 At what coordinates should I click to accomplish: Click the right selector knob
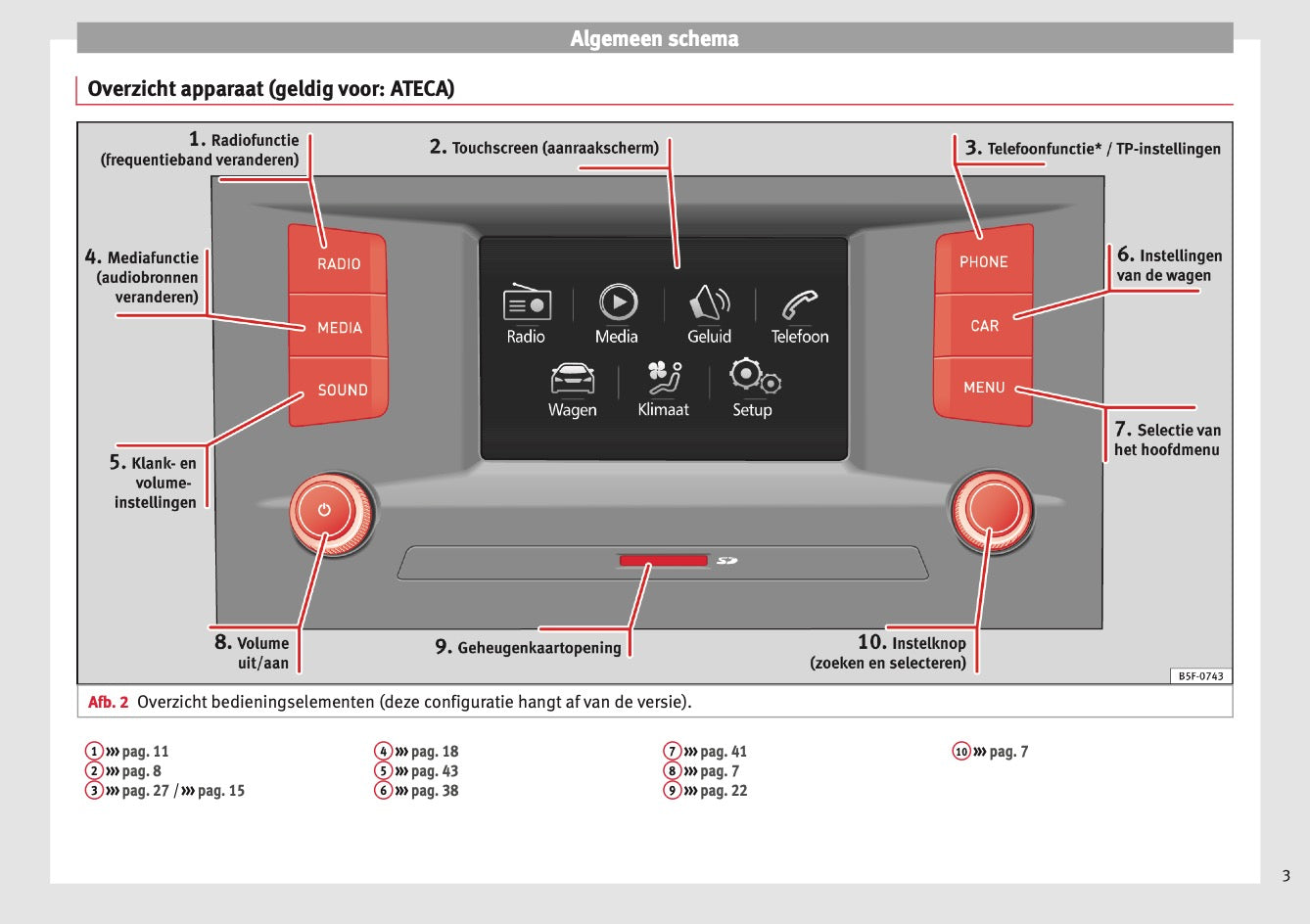pyautogui.click(x=991, y=510)
